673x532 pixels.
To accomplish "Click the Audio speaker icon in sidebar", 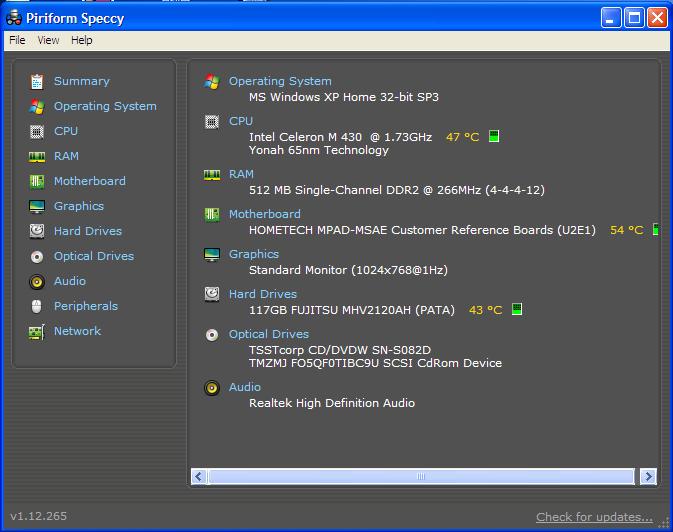I will (37, 282).
